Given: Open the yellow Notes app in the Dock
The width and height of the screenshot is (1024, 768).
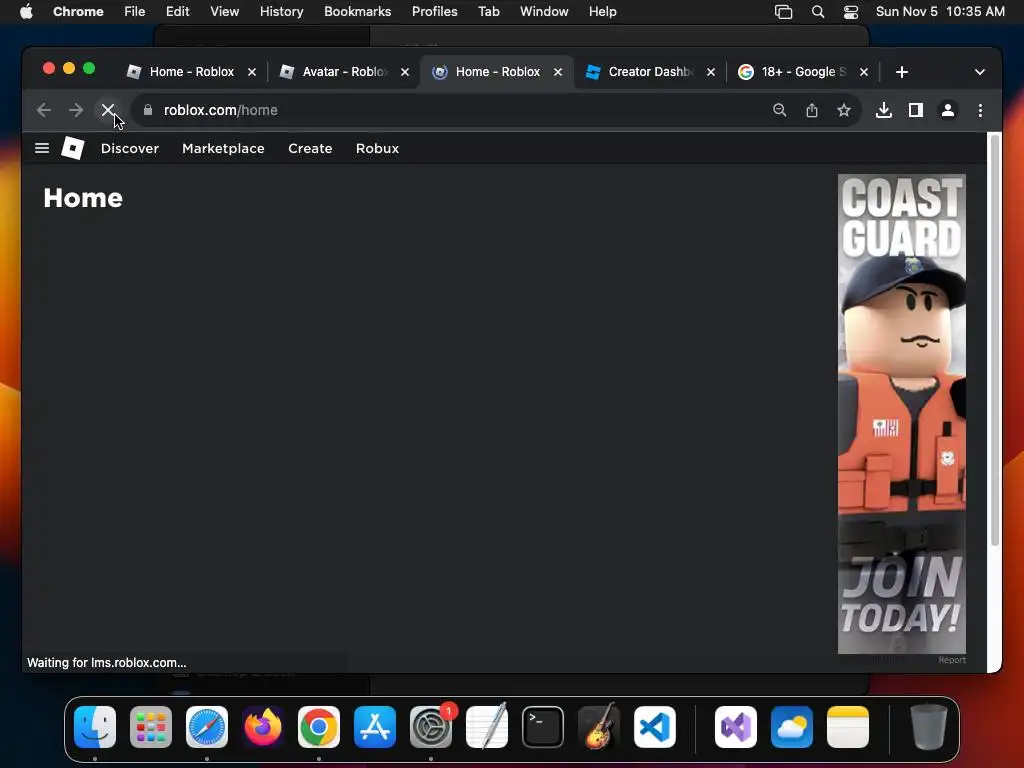Looking at the screenshot, I should 848,727.
